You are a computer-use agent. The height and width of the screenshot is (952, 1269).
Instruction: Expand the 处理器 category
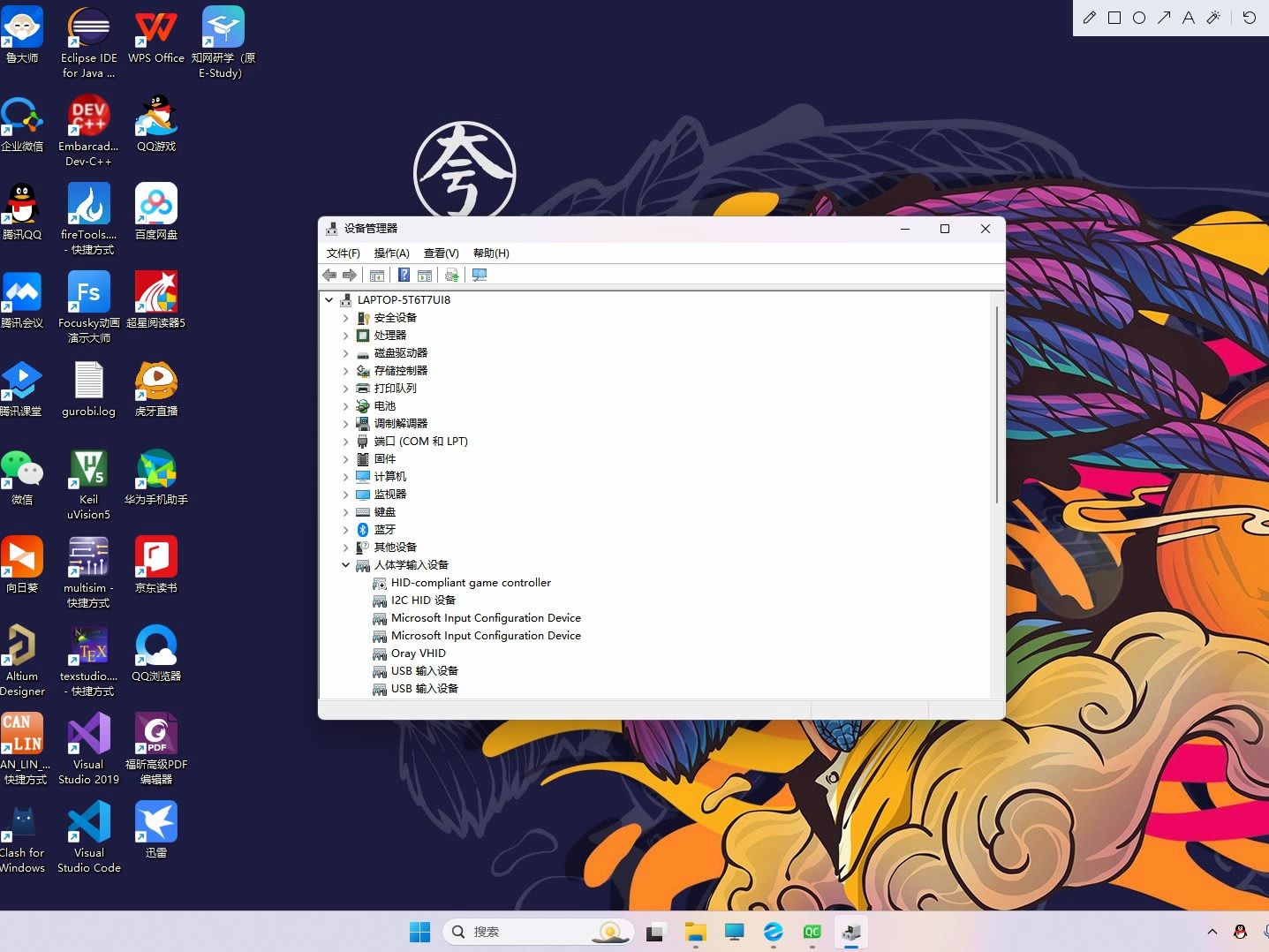[345, 336]
